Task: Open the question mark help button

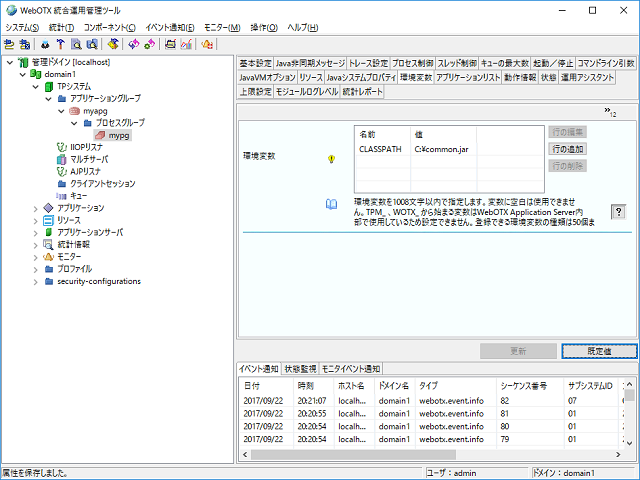Action: click(619, 211)
